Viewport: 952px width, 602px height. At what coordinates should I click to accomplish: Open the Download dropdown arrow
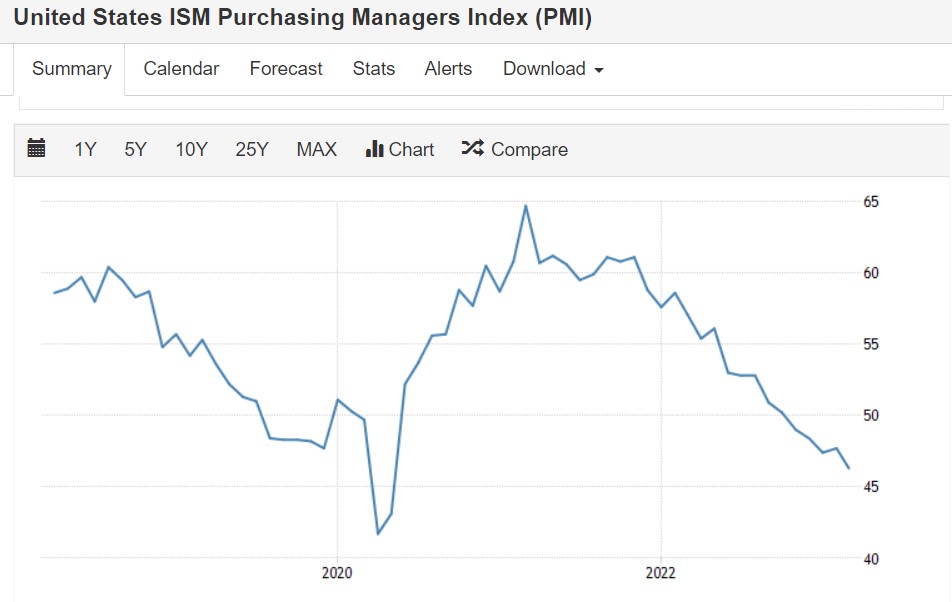pos(599,70)
